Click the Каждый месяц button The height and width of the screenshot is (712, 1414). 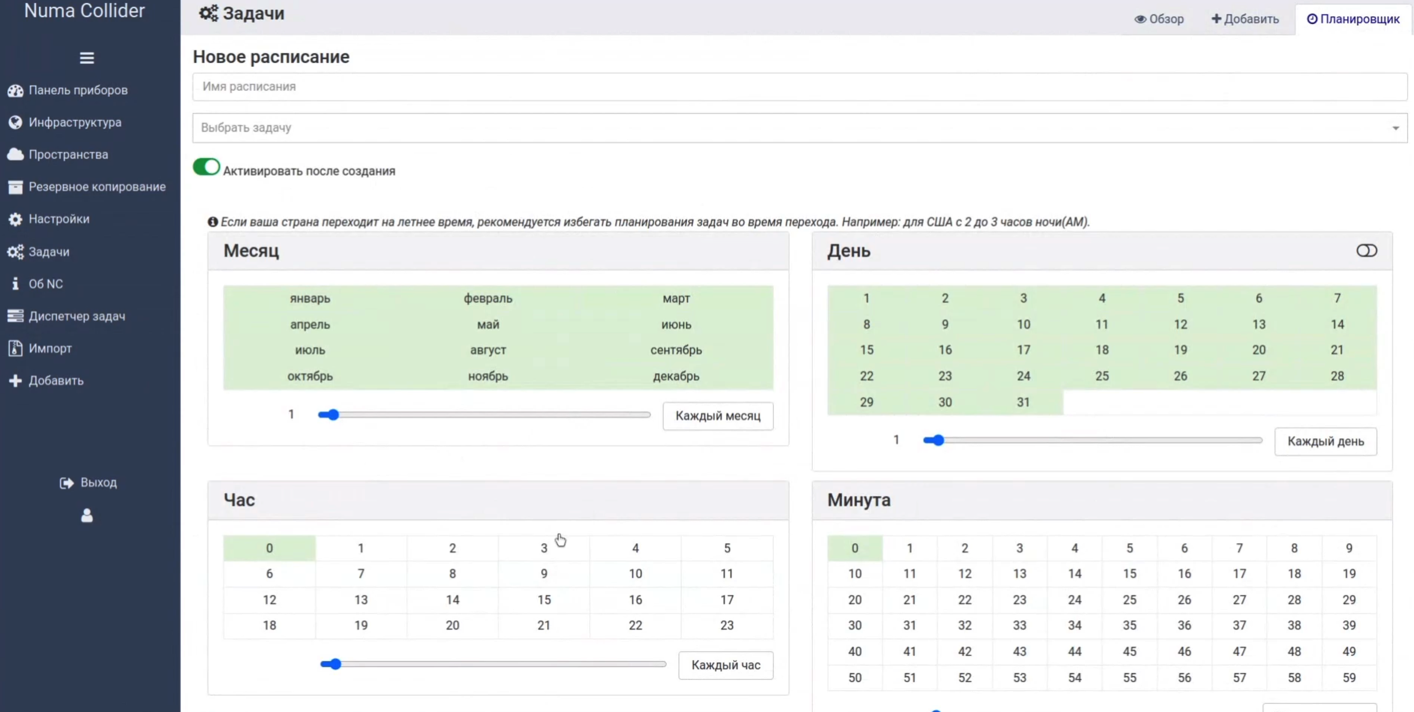(x=717, y=416)
